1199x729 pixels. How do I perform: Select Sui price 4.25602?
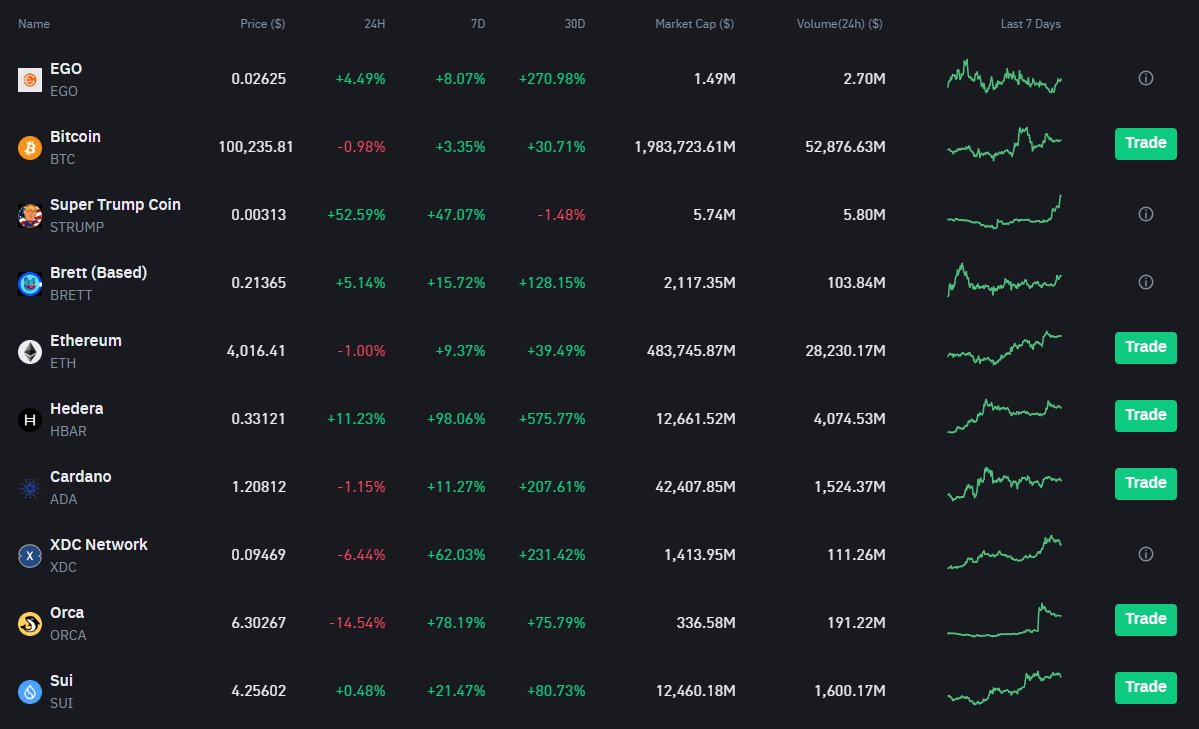pos(258,692)
